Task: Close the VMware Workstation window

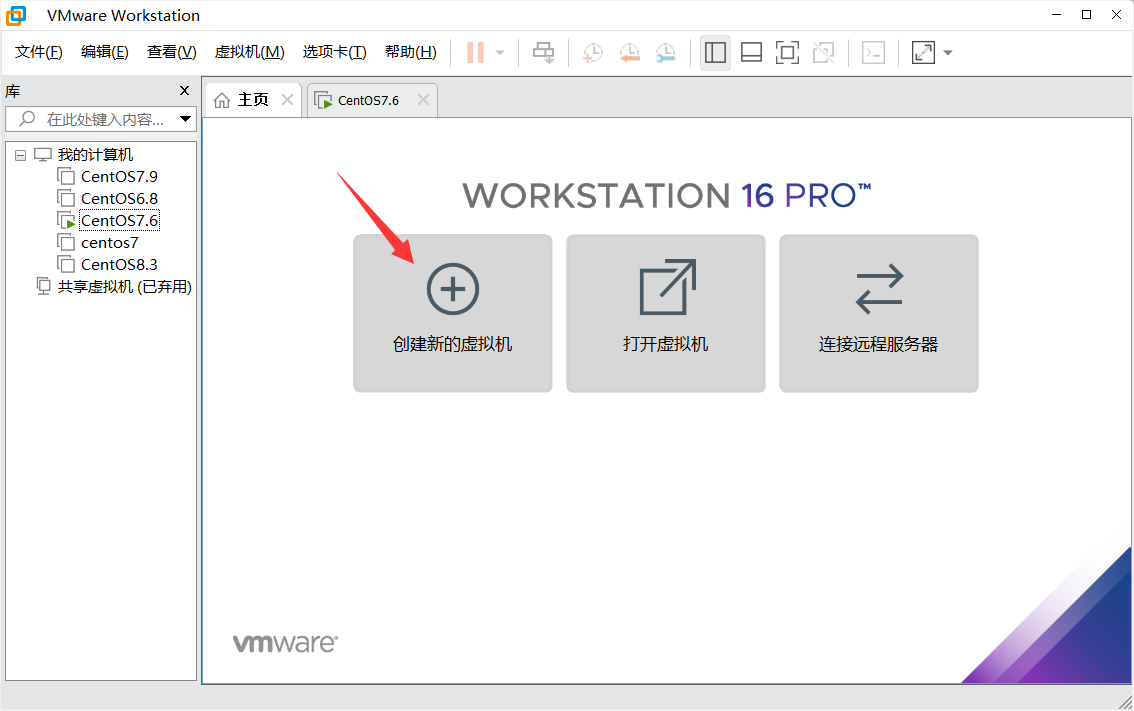Action: (x=1116, y=15)
